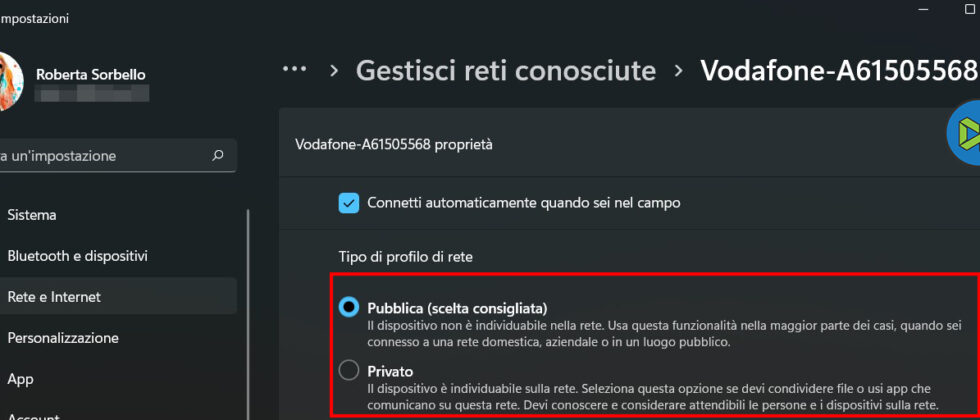Collapse the Vodafone-A61505568 proprietà section header
The height and width of the screenshot is (420, 980).
click(629, 144)
